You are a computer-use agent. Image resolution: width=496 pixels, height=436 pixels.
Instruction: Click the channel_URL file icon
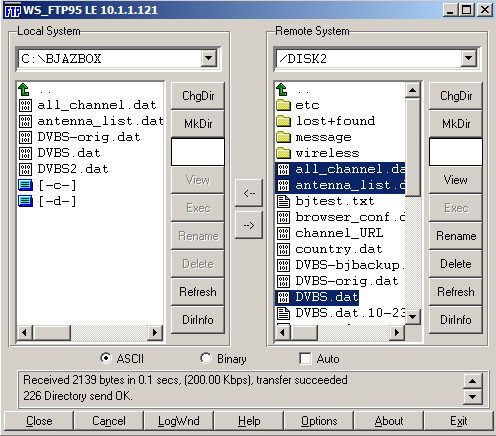coord(283,233)
